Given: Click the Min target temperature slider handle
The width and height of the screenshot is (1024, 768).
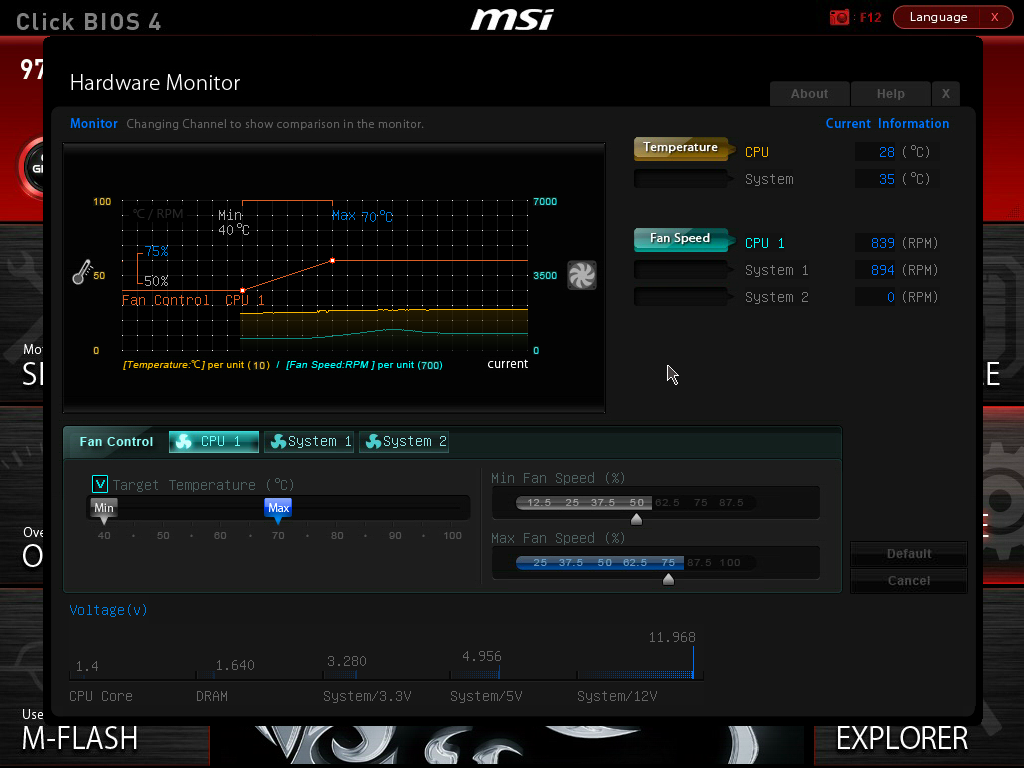Looking at the screenshot, I should coord(104,511).
